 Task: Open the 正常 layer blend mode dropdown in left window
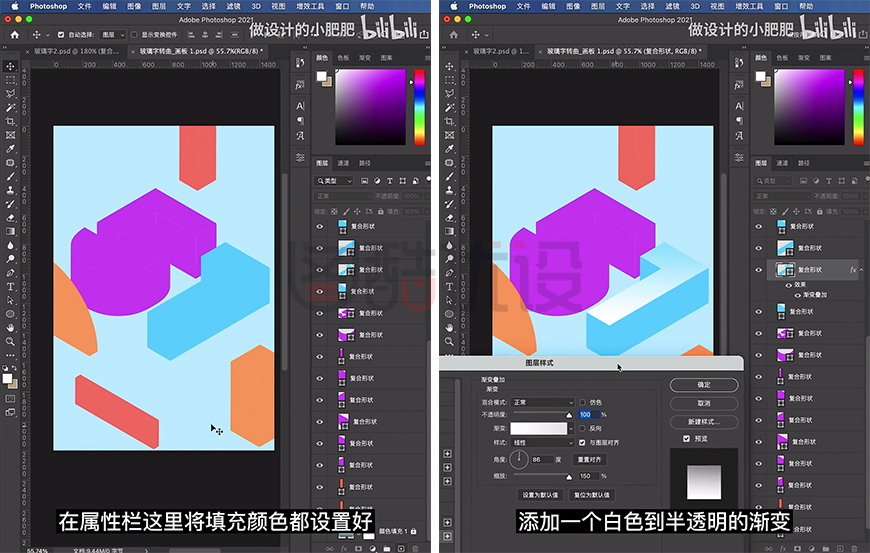(343, 196)
